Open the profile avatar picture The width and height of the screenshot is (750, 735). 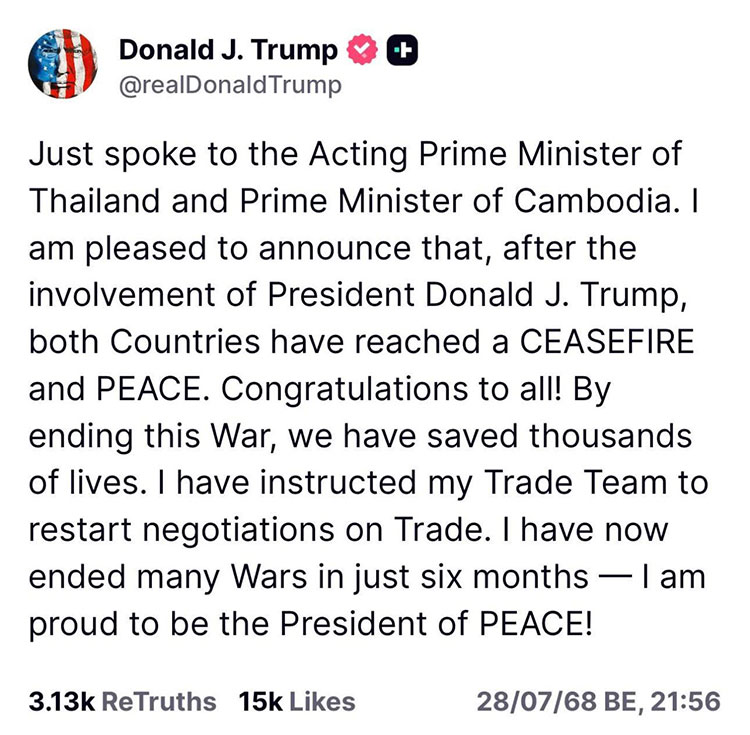pos(67,64)
